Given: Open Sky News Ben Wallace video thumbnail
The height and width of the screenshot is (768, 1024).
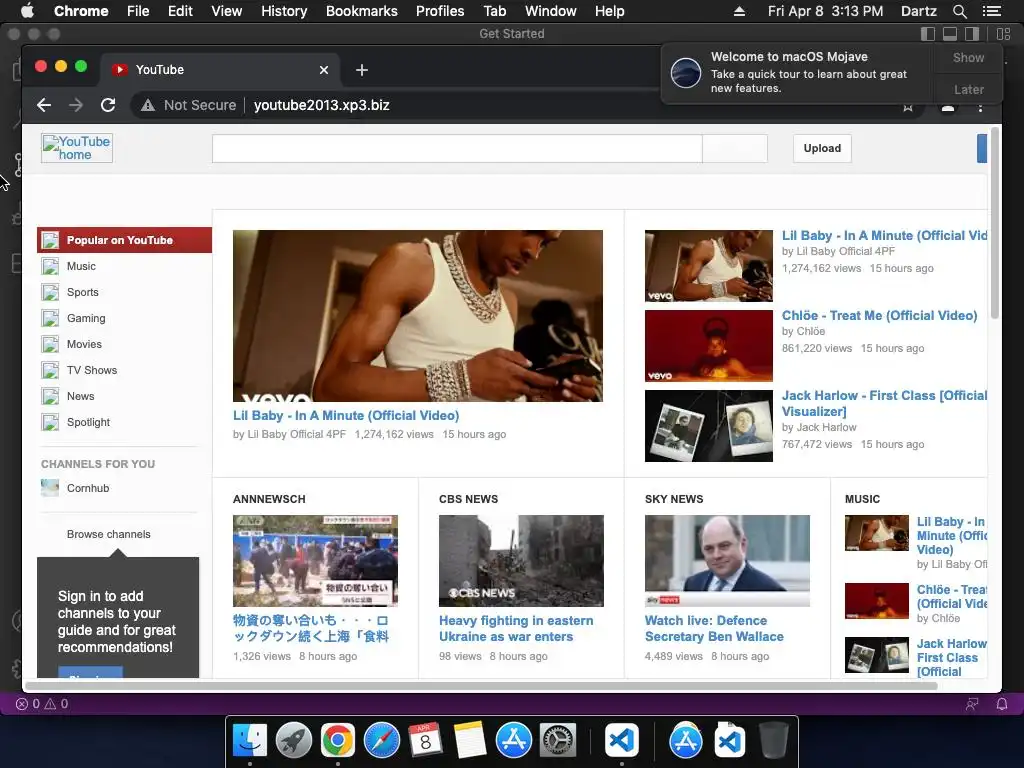Looking at the screenshot, I should pyautogui.click(x=727, y=561).
